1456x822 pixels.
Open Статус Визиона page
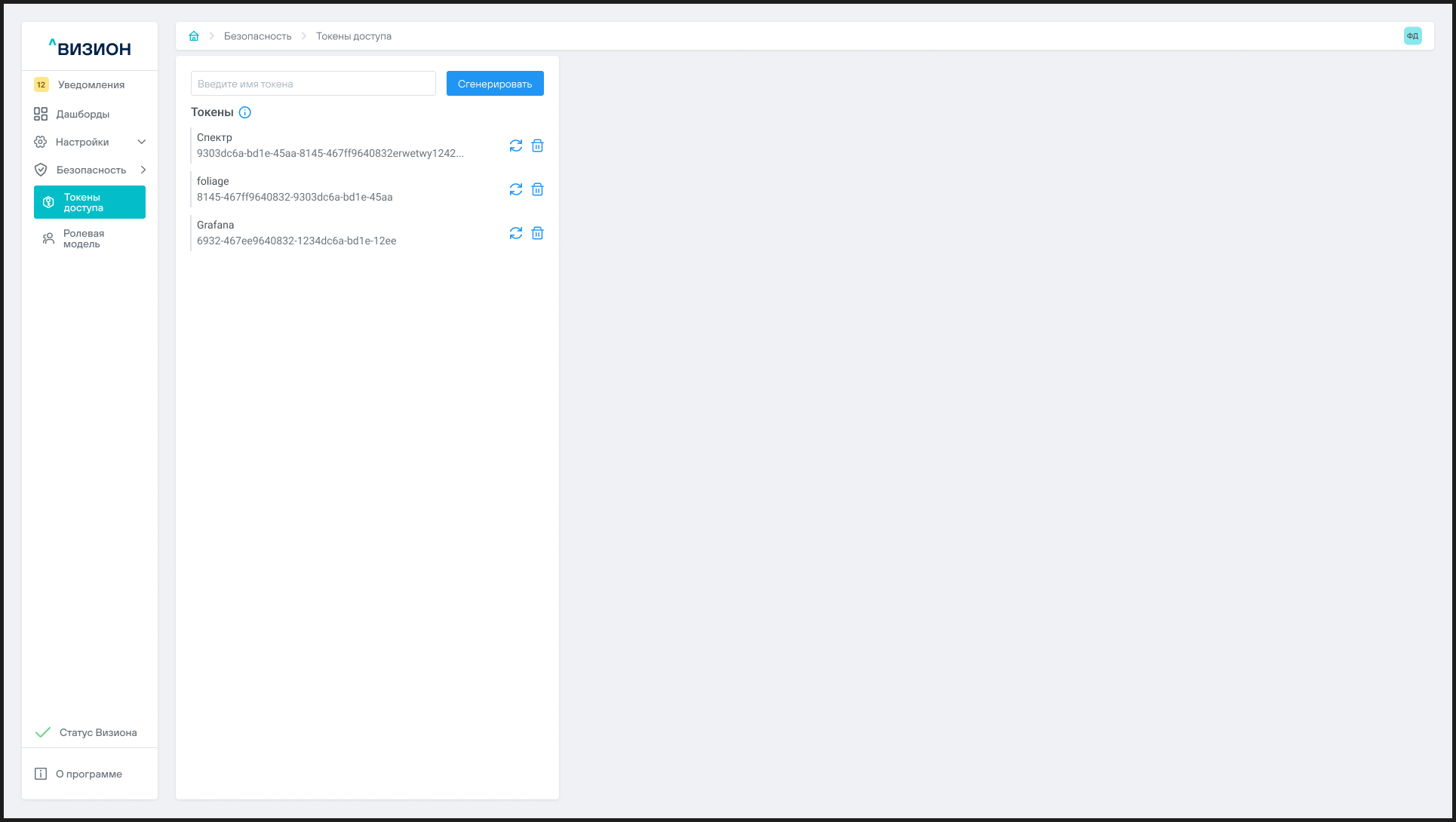[97, 732]
